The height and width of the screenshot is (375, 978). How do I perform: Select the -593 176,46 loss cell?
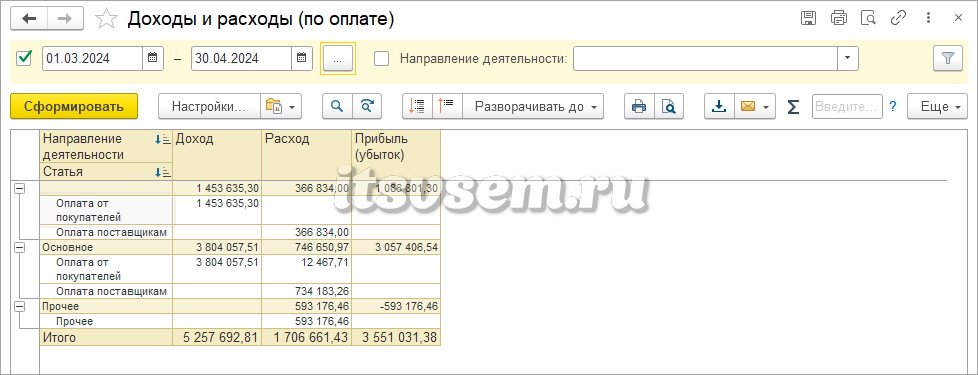[x=396, y=306]
